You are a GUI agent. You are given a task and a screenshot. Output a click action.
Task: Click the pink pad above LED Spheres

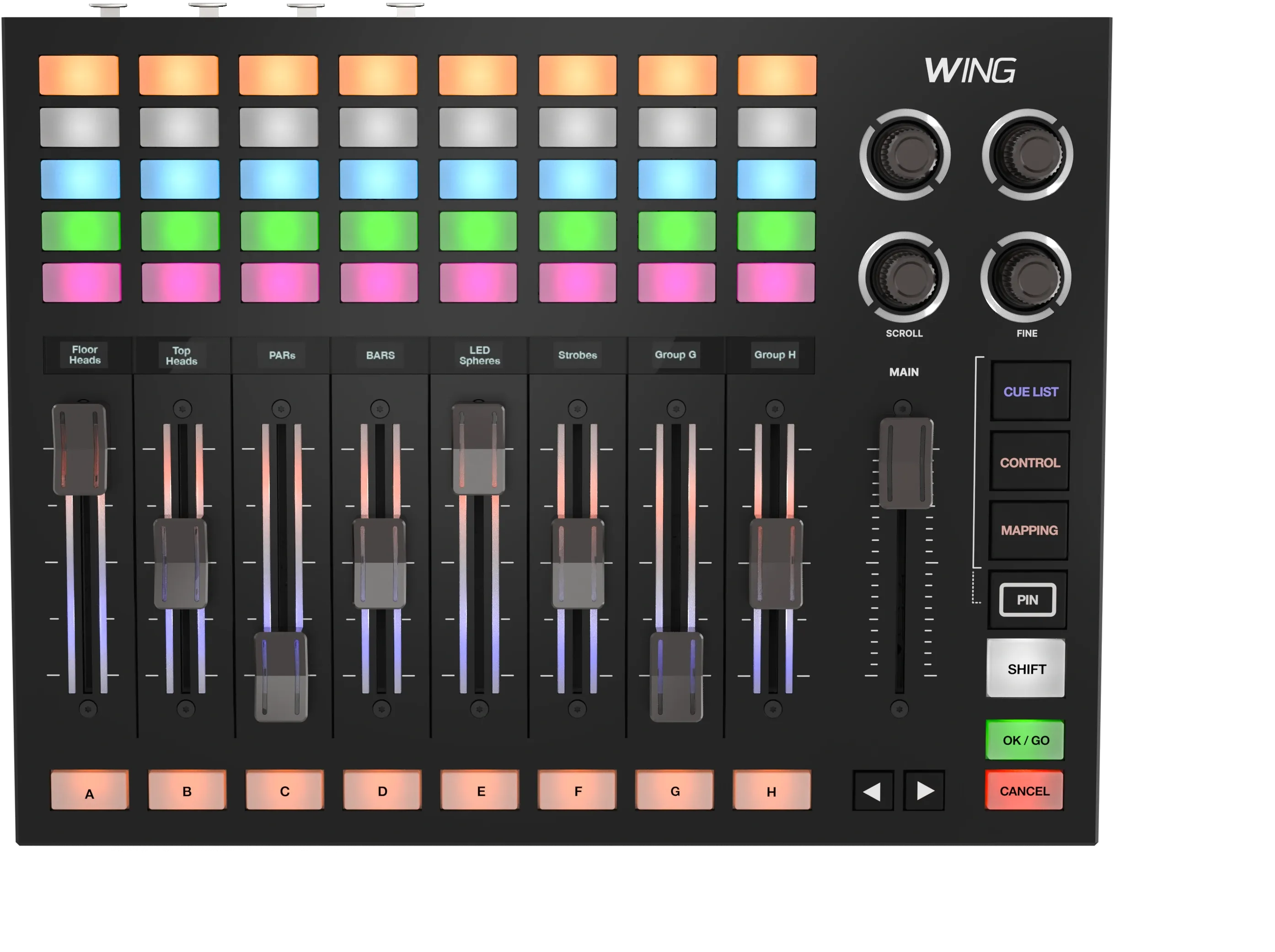(x=478, y=283)
